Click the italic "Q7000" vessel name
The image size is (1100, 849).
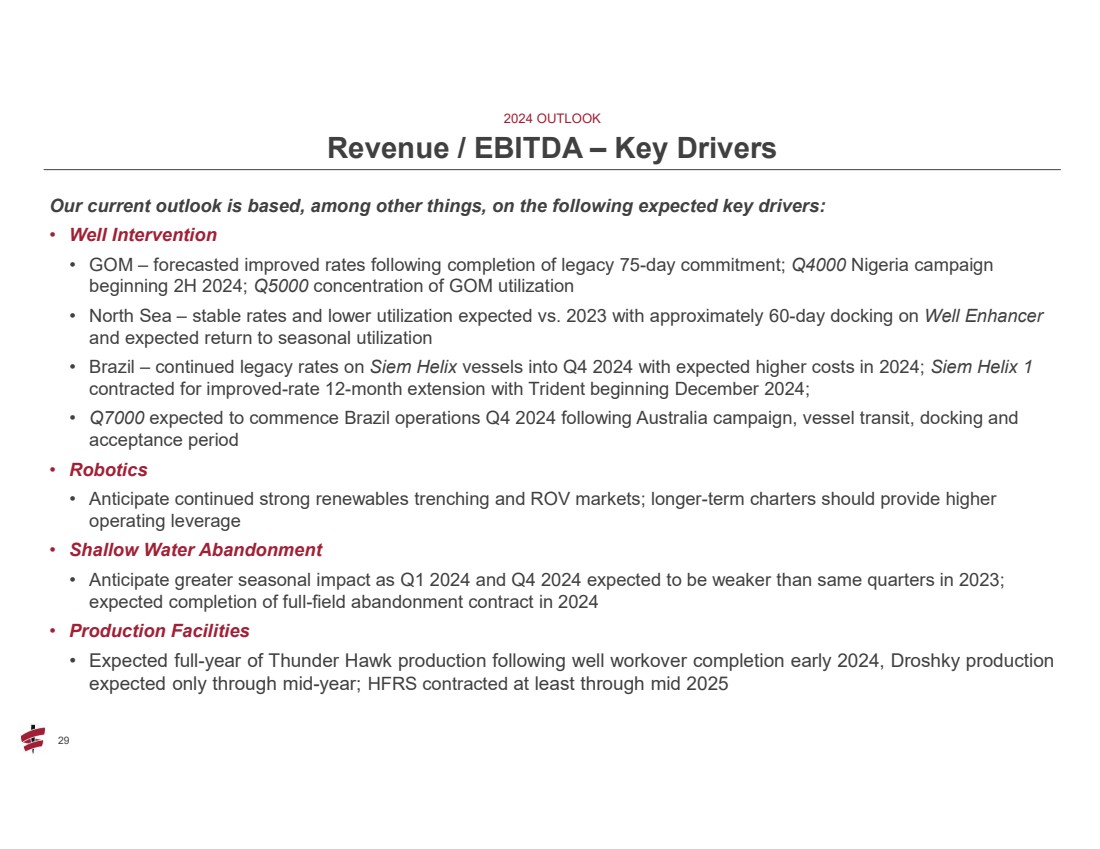[116, 418]
